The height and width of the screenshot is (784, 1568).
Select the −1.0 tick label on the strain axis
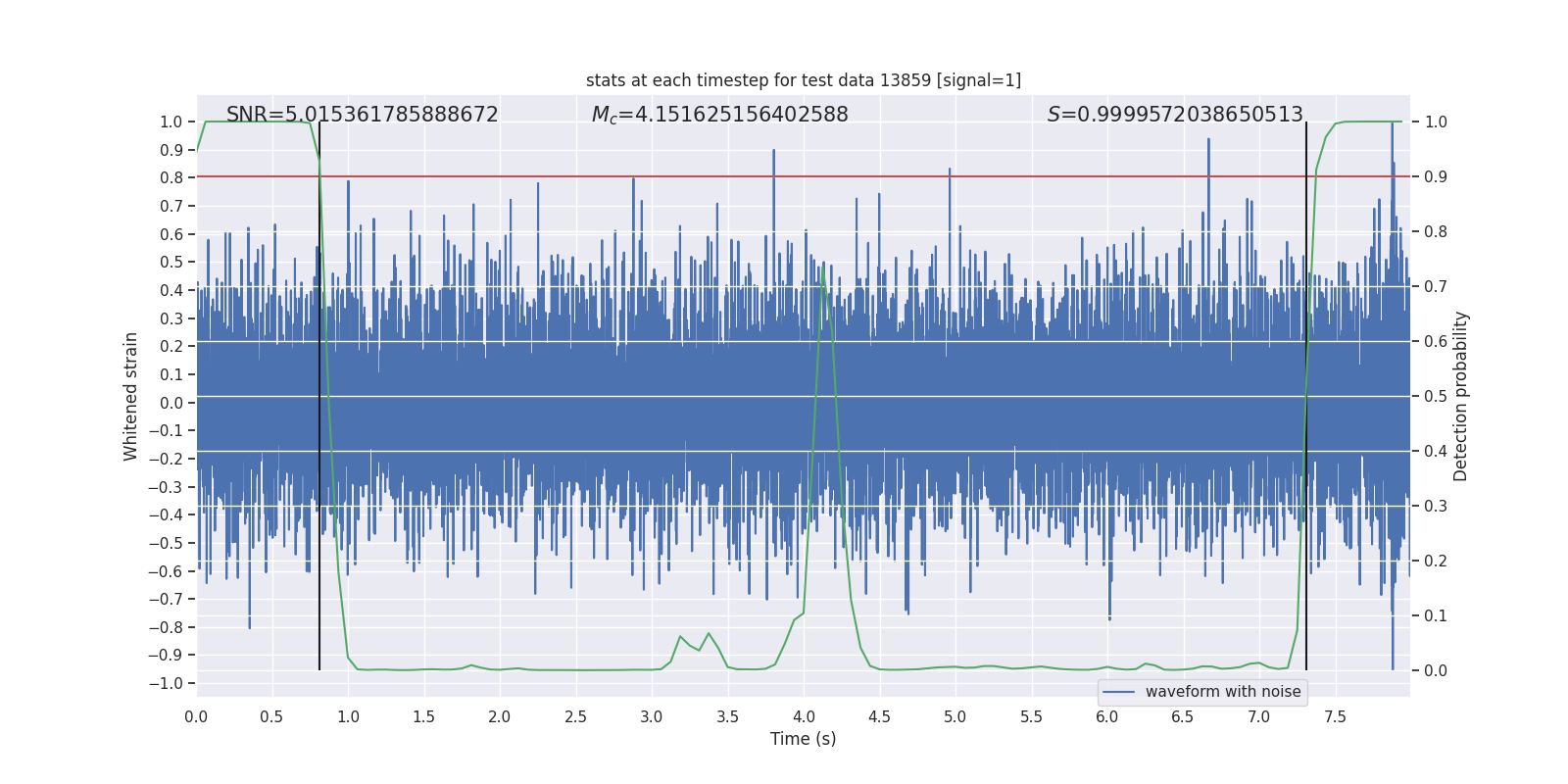pyautogui.click(x=166, y=684)
